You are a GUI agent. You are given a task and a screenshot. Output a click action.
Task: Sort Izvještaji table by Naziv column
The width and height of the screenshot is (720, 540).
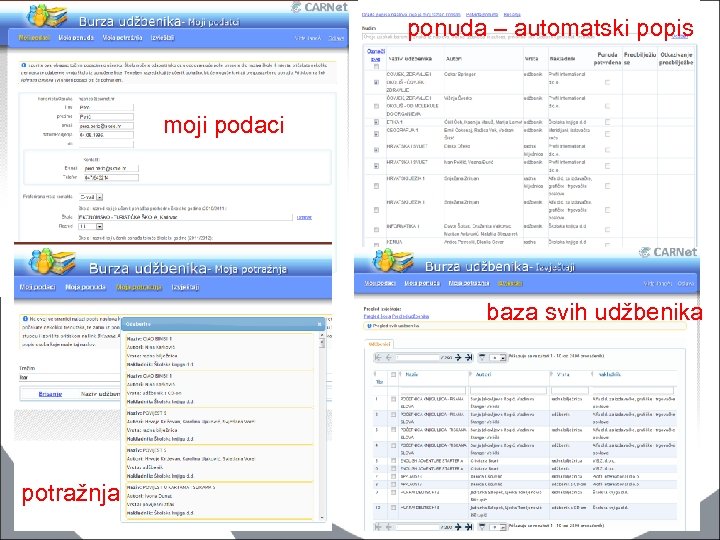pyautogui.click(x=411, y=375)
